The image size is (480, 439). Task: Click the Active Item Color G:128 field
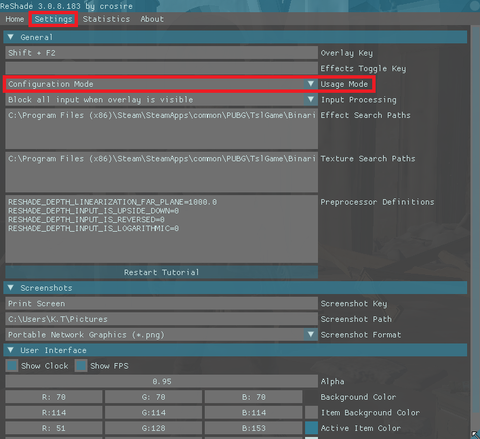(x=153, y=428)
